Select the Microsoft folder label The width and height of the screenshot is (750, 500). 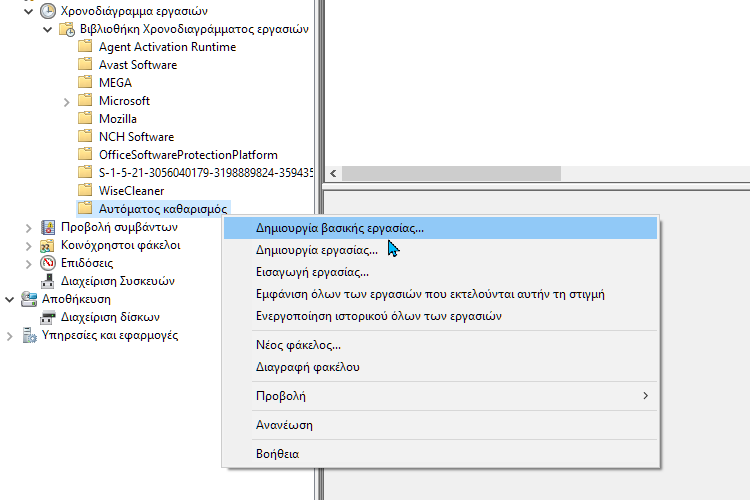coord(124,100)
